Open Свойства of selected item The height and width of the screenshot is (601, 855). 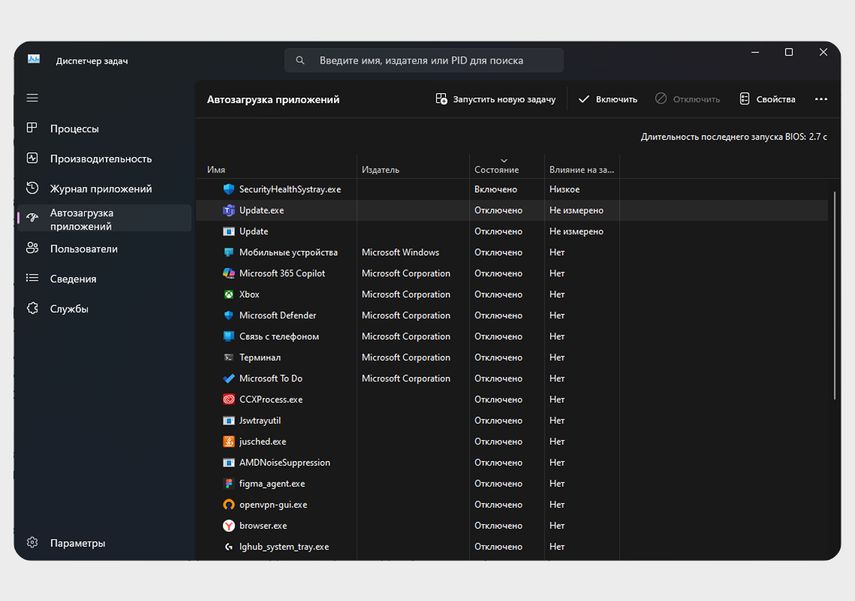[767, 99]
